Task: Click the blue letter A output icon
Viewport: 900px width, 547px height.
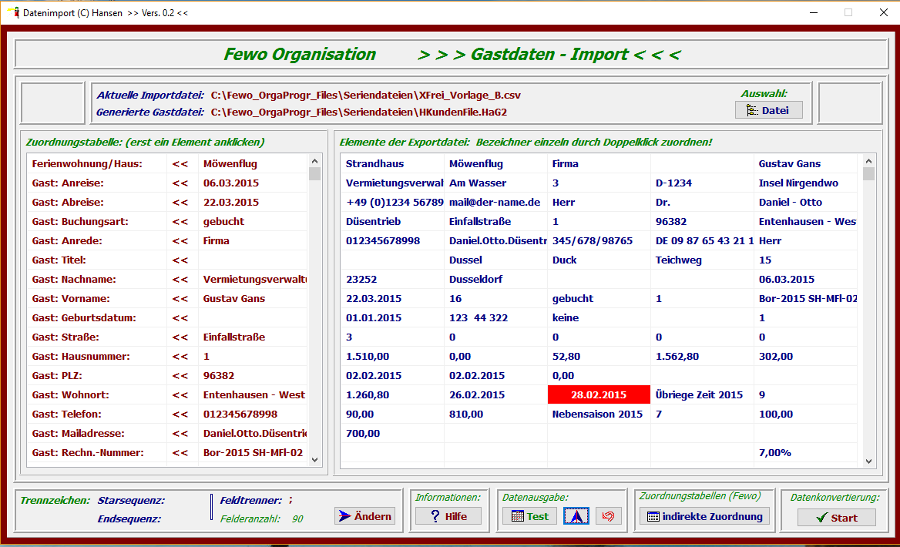Action: click(x=576, y=516)
